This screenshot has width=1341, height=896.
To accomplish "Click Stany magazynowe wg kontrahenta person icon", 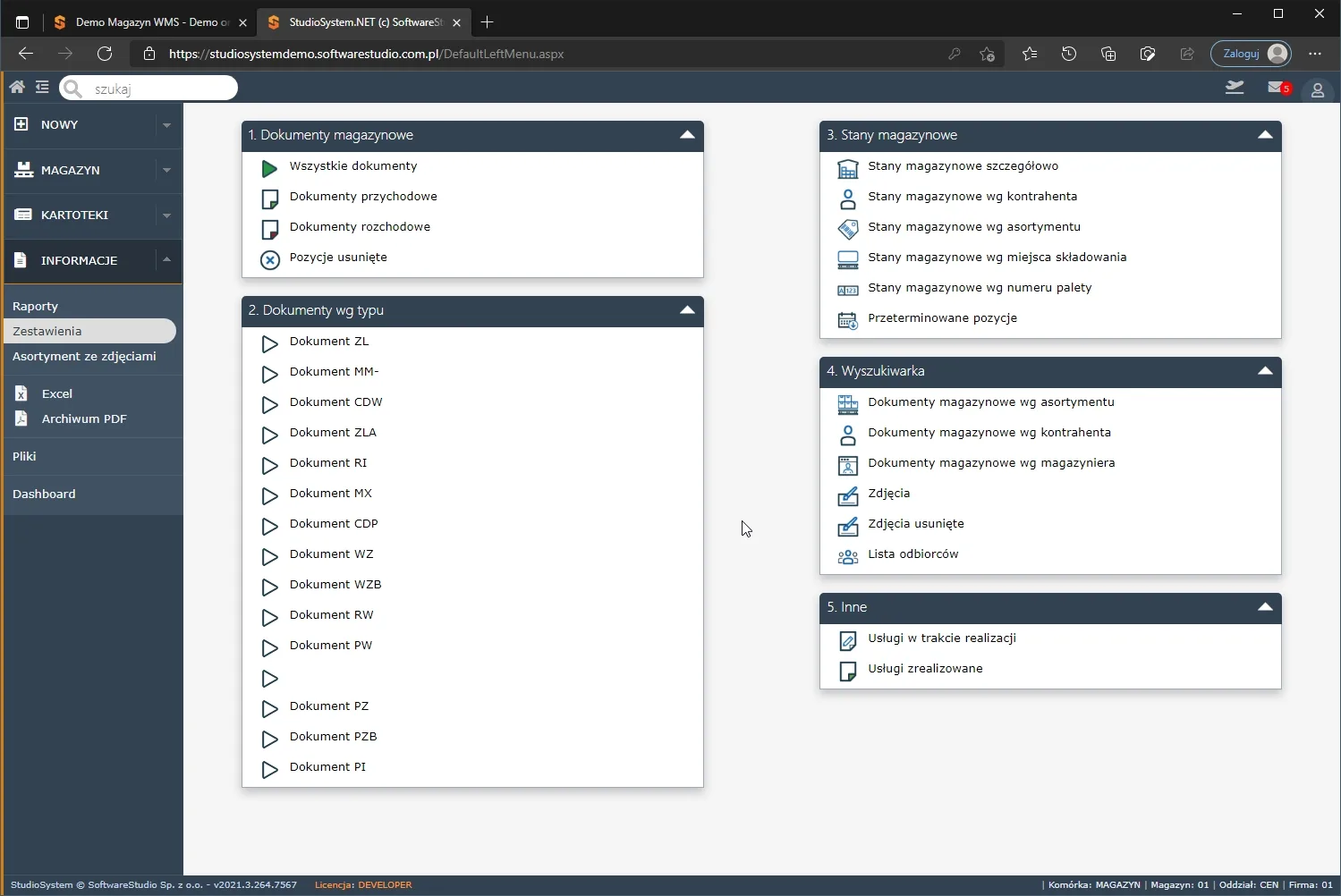I will (847, 199).
